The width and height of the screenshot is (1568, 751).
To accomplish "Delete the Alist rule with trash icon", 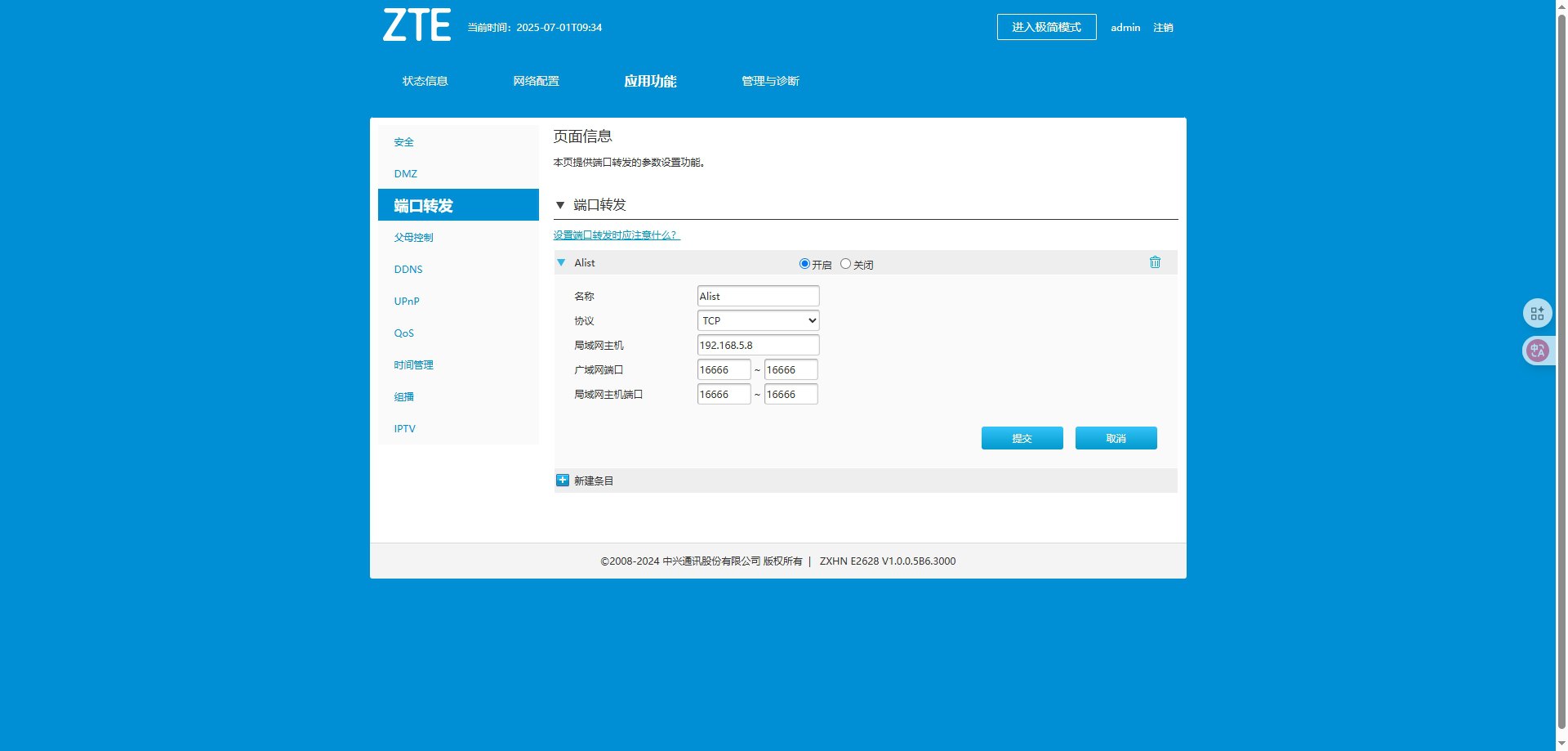I will click(1155, 262).
